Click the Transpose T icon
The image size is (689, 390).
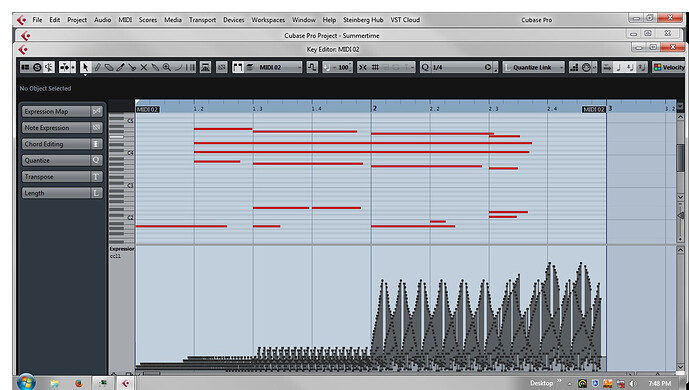point(96,177)
